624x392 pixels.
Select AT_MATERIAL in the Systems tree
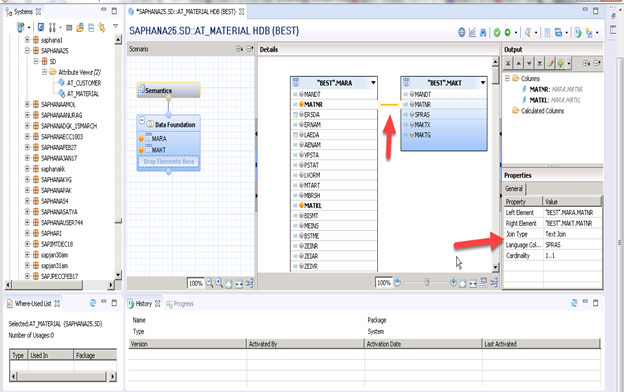point(82,94)
